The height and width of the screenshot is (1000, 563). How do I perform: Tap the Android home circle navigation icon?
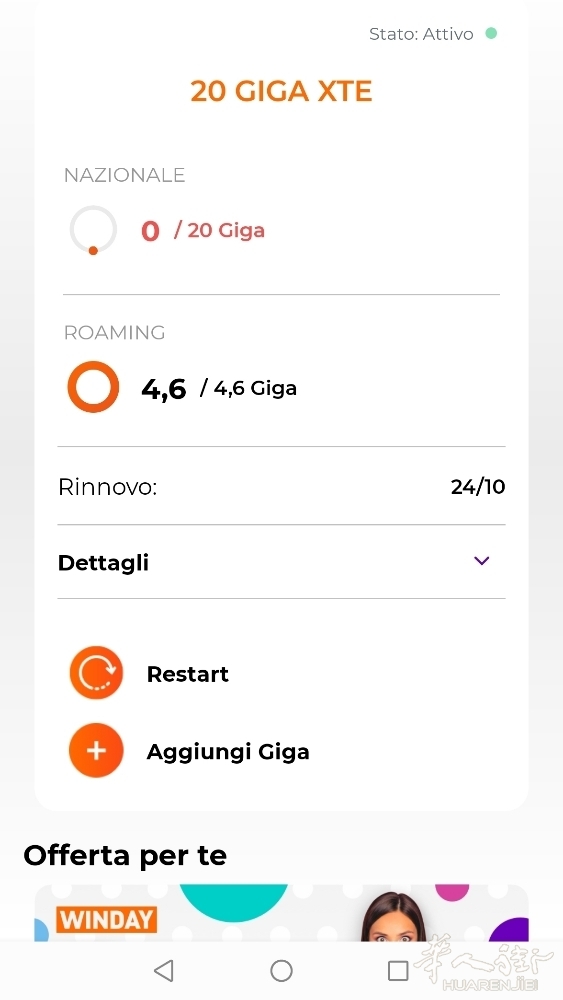pyautogui.click(x=281, y=971)
